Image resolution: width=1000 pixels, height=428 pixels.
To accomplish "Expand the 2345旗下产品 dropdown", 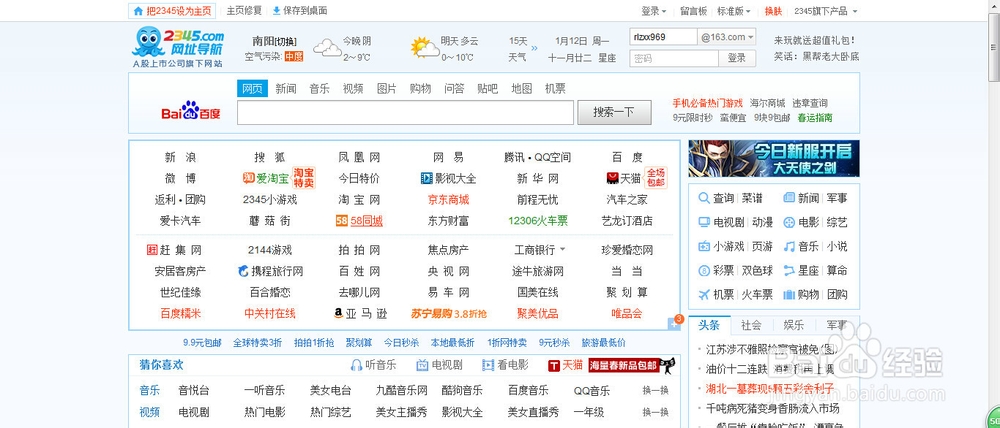I will pyautogui.click(x=826, y=11).
